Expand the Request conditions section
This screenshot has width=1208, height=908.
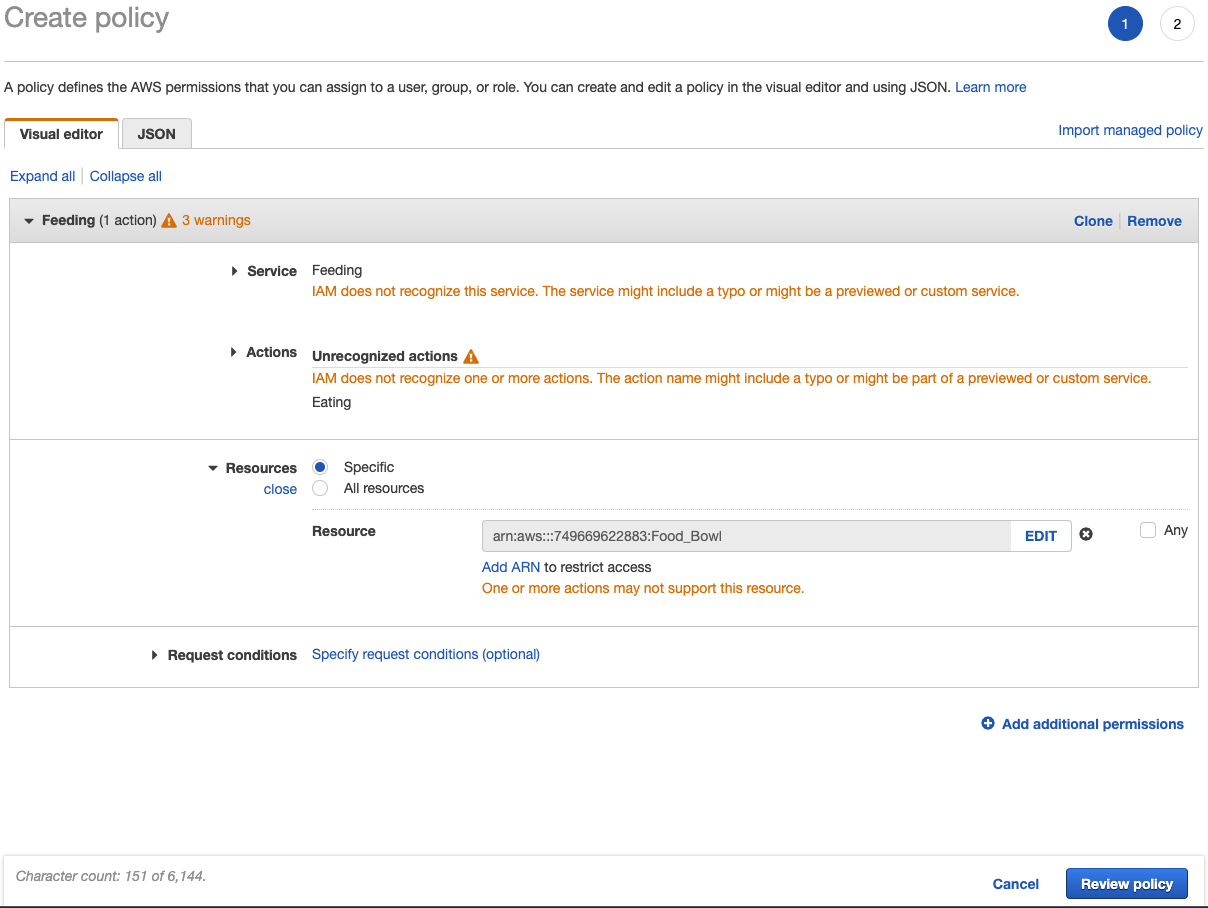point(155,655)
